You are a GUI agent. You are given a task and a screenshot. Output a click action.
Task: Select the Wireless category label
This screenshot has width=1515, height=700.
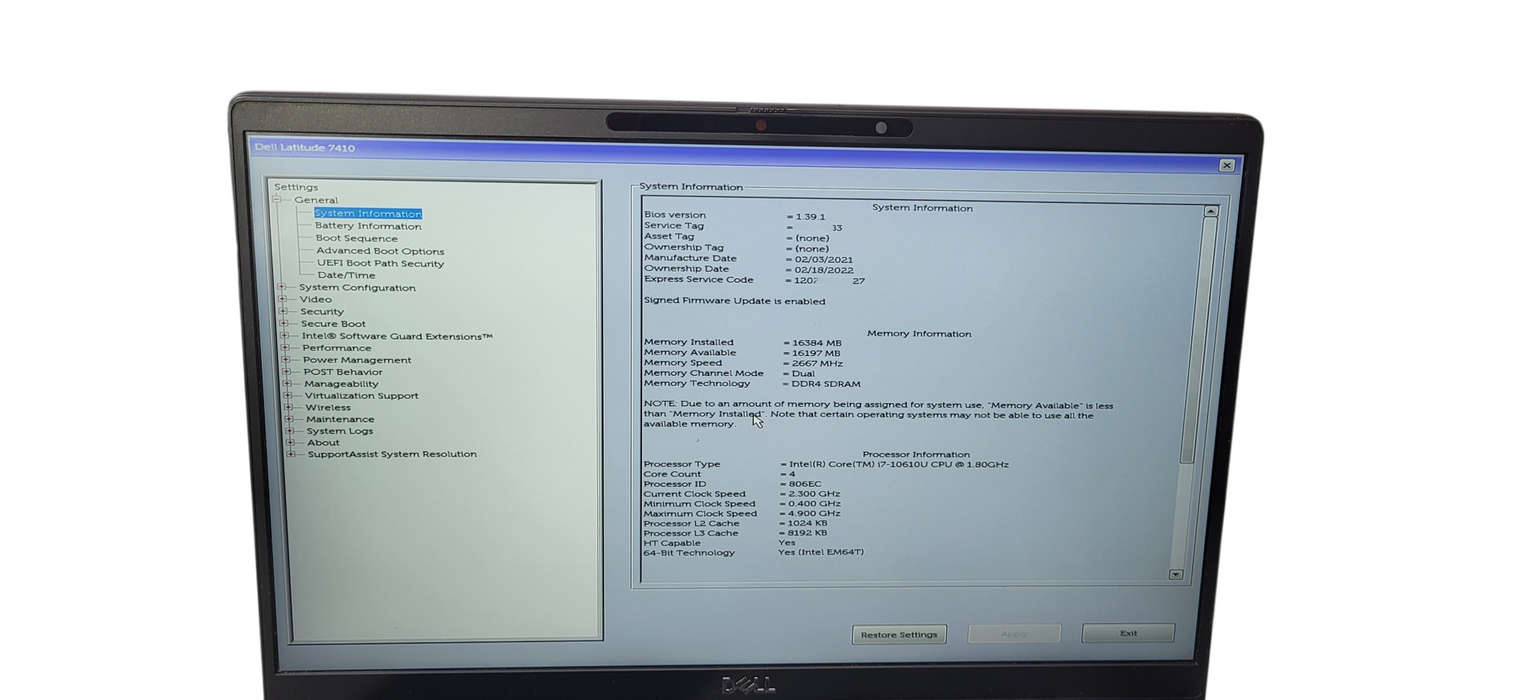click(x=328, y=408)
